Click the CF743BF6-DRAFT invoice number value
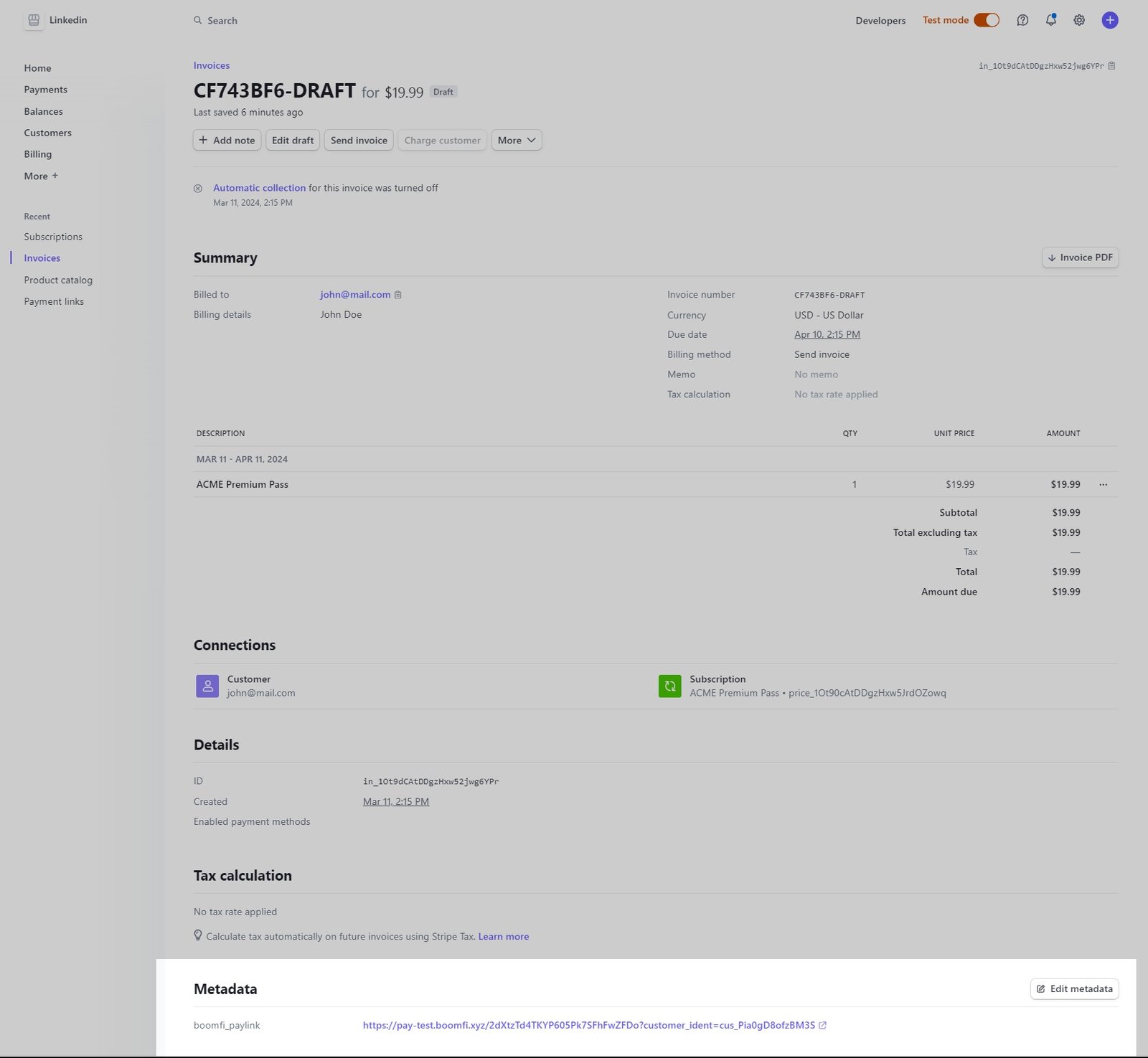The image size is (1148, 1058). point(829,296)
